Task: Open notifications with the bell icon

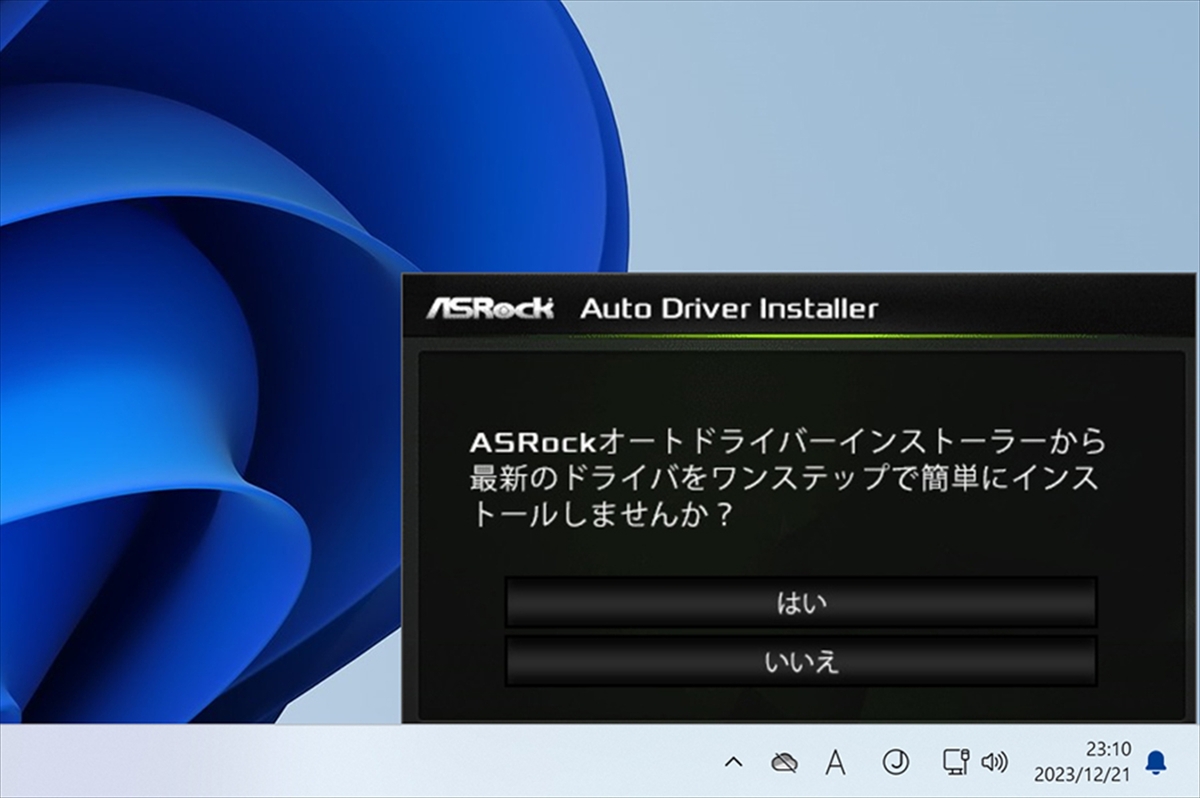Action: pyautogui.click(x=1156, y=763)
